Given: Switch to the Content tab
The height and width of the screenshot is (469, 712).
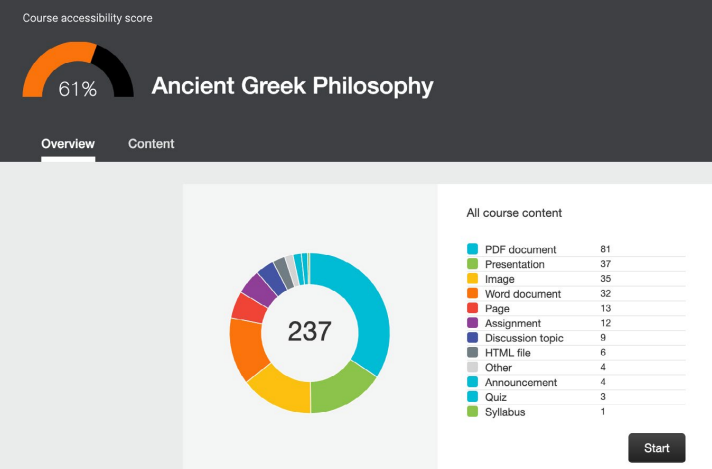Looking at the screenshot, I should click(x=151, y=144).
